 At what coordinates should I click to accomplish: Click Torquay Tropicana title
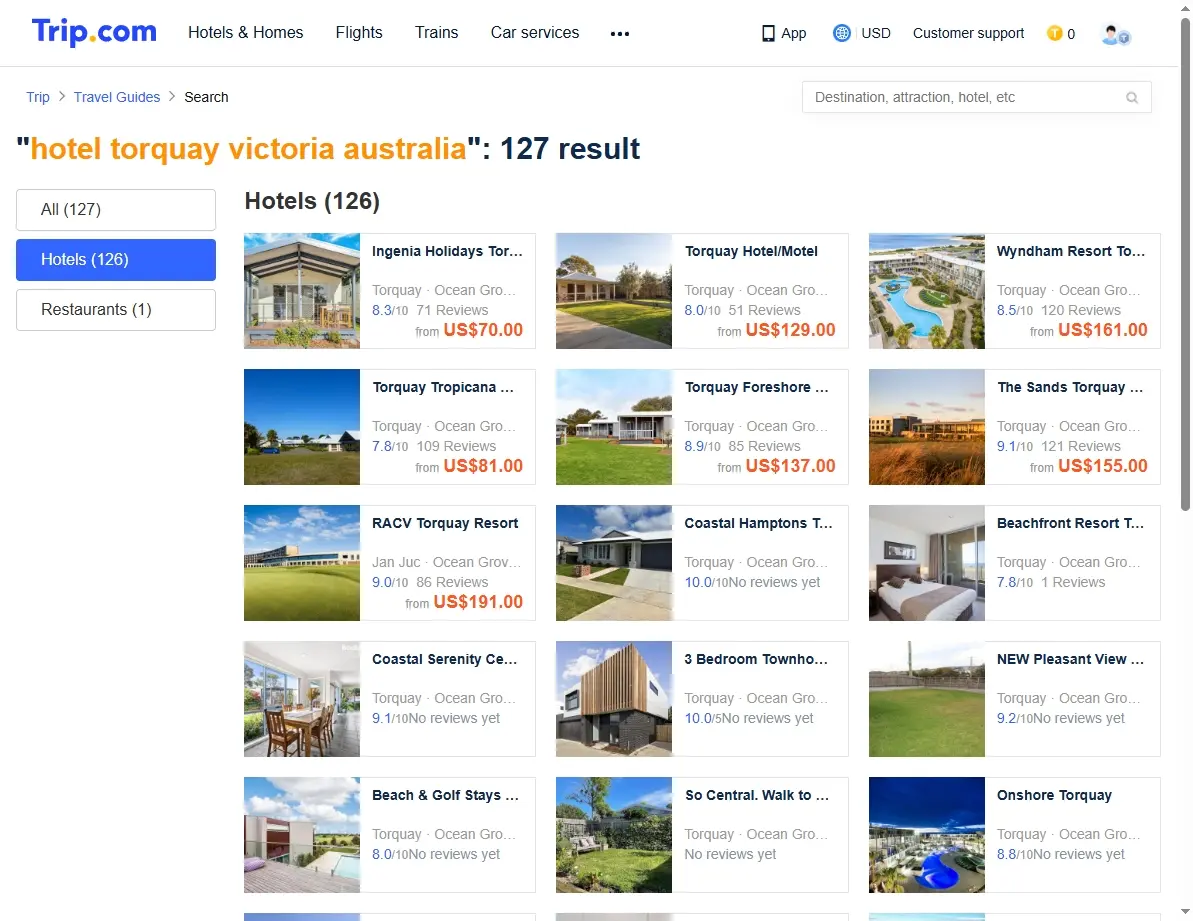pos(443,387)
